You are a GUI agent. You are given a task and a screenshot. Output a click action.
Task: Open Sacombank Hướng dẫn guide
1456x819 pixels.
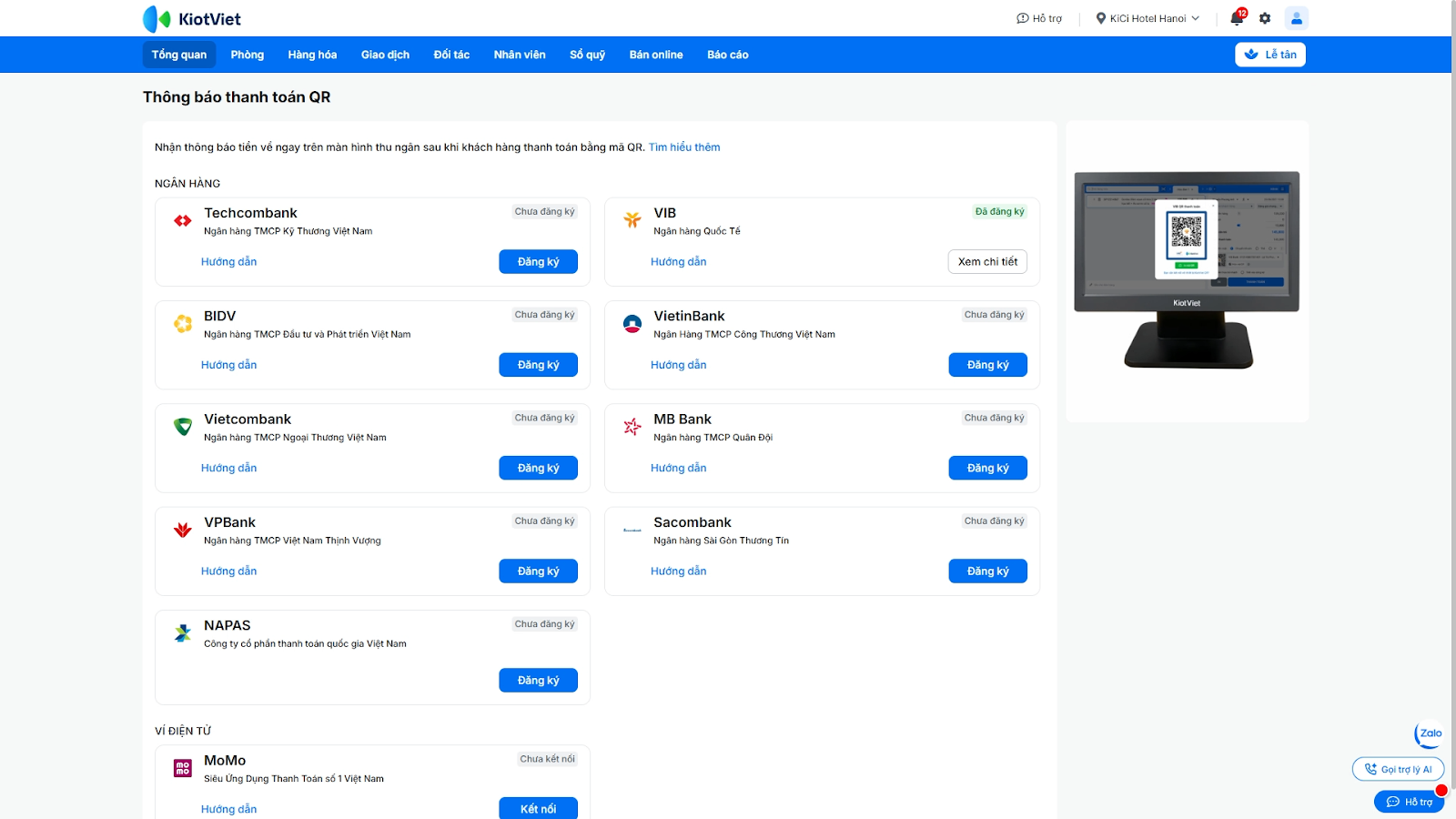coord(679,571)
